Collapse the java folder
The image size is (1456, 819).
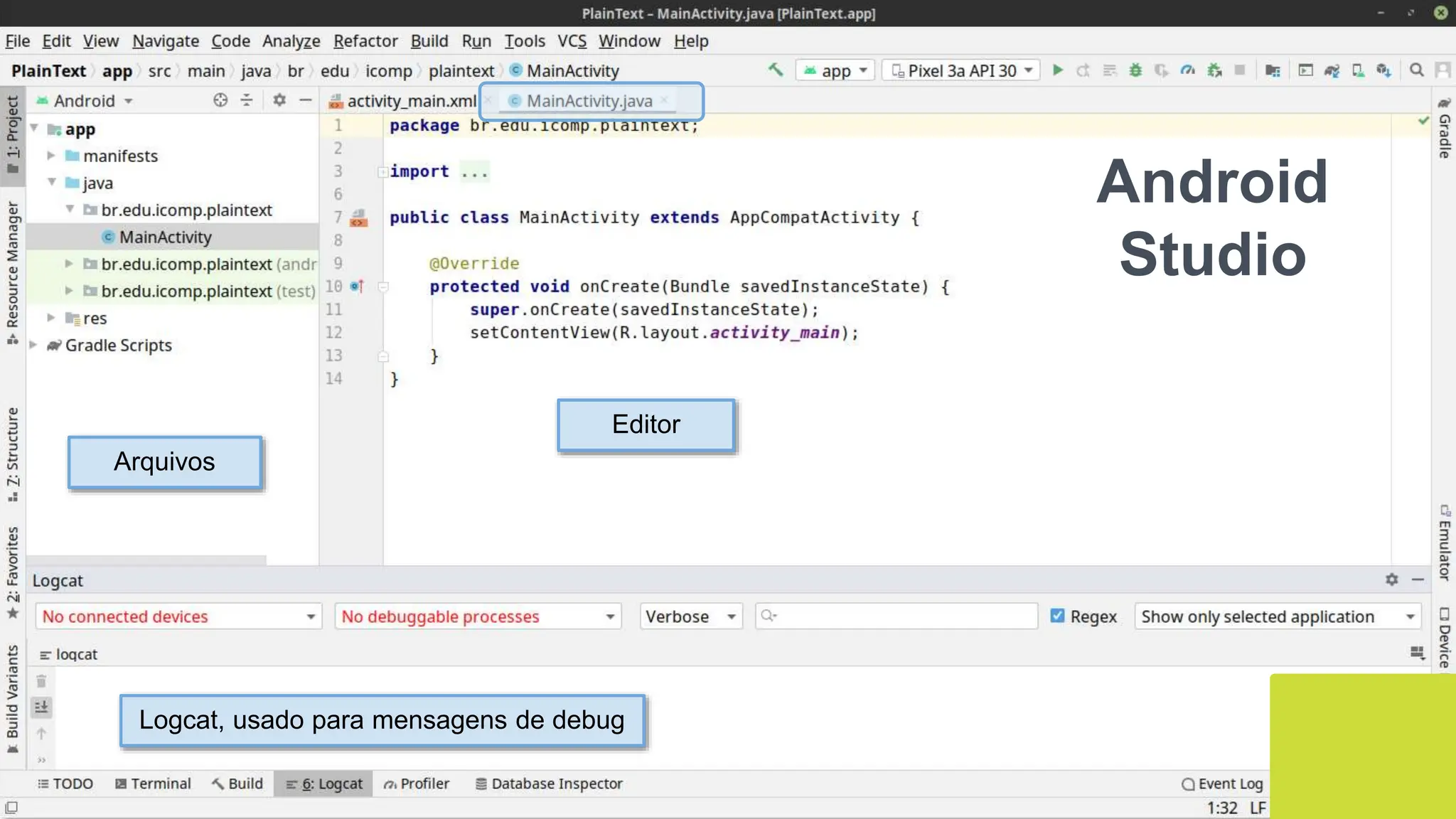point(52,182)
